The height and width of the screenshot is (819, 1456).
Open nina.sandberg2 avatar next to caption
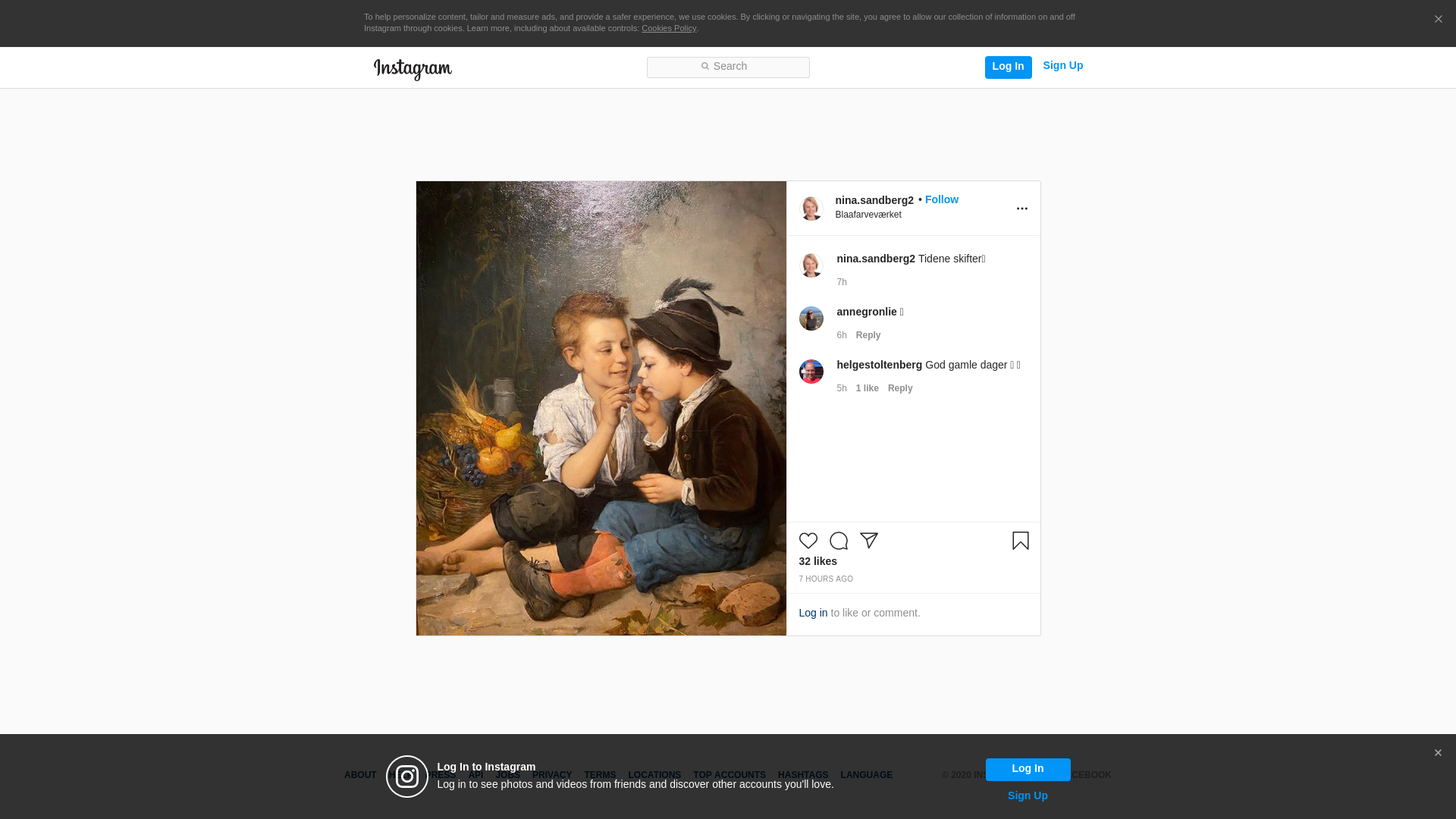tap(811, 265)
